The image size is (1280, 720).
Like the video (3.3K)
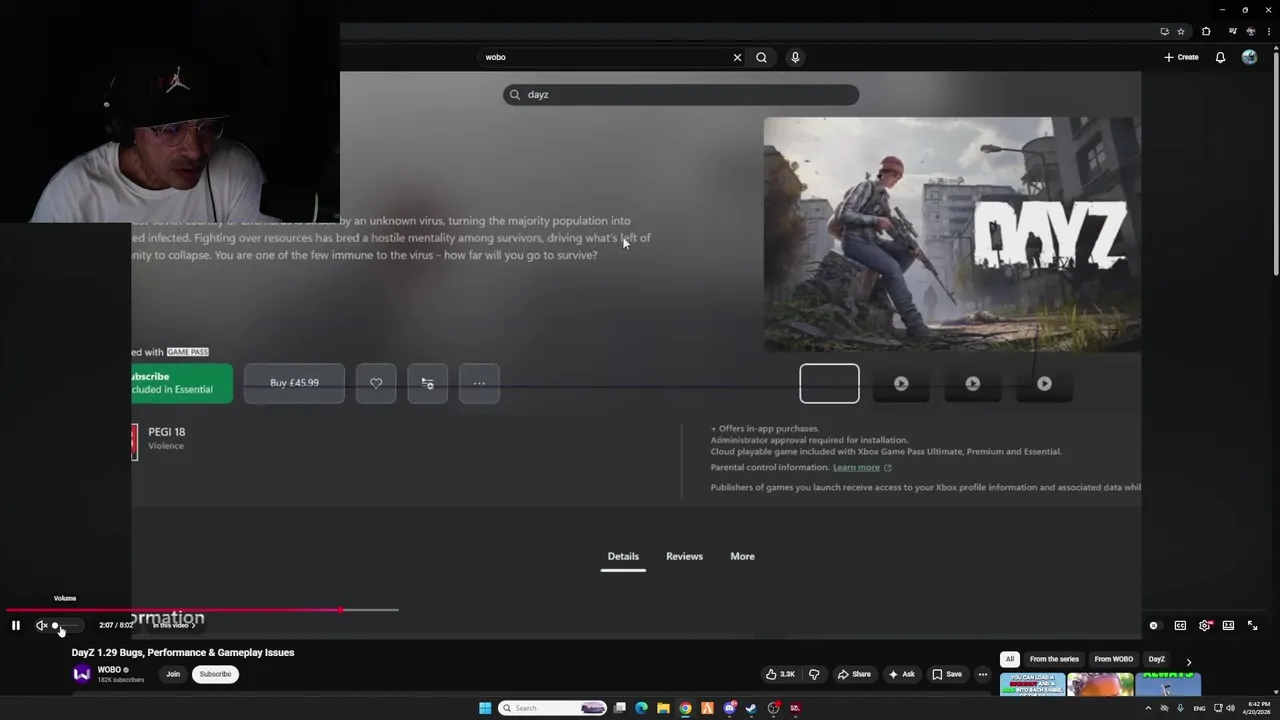(x=780, y=674)
